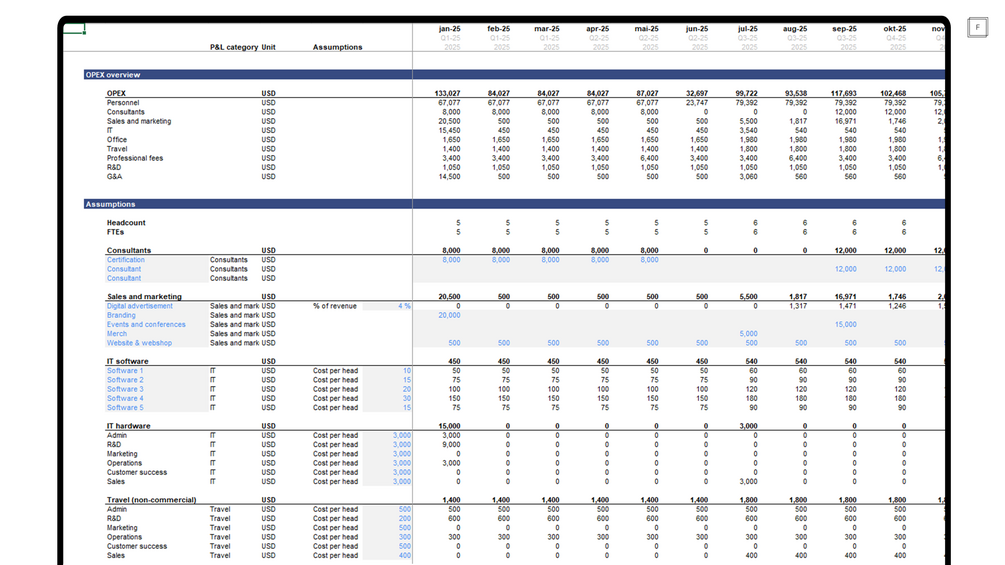The image size is (1005, 565).
Task: Select IT hardware Sales 3,000 in jul-25
Action: [x=748, y=482]
